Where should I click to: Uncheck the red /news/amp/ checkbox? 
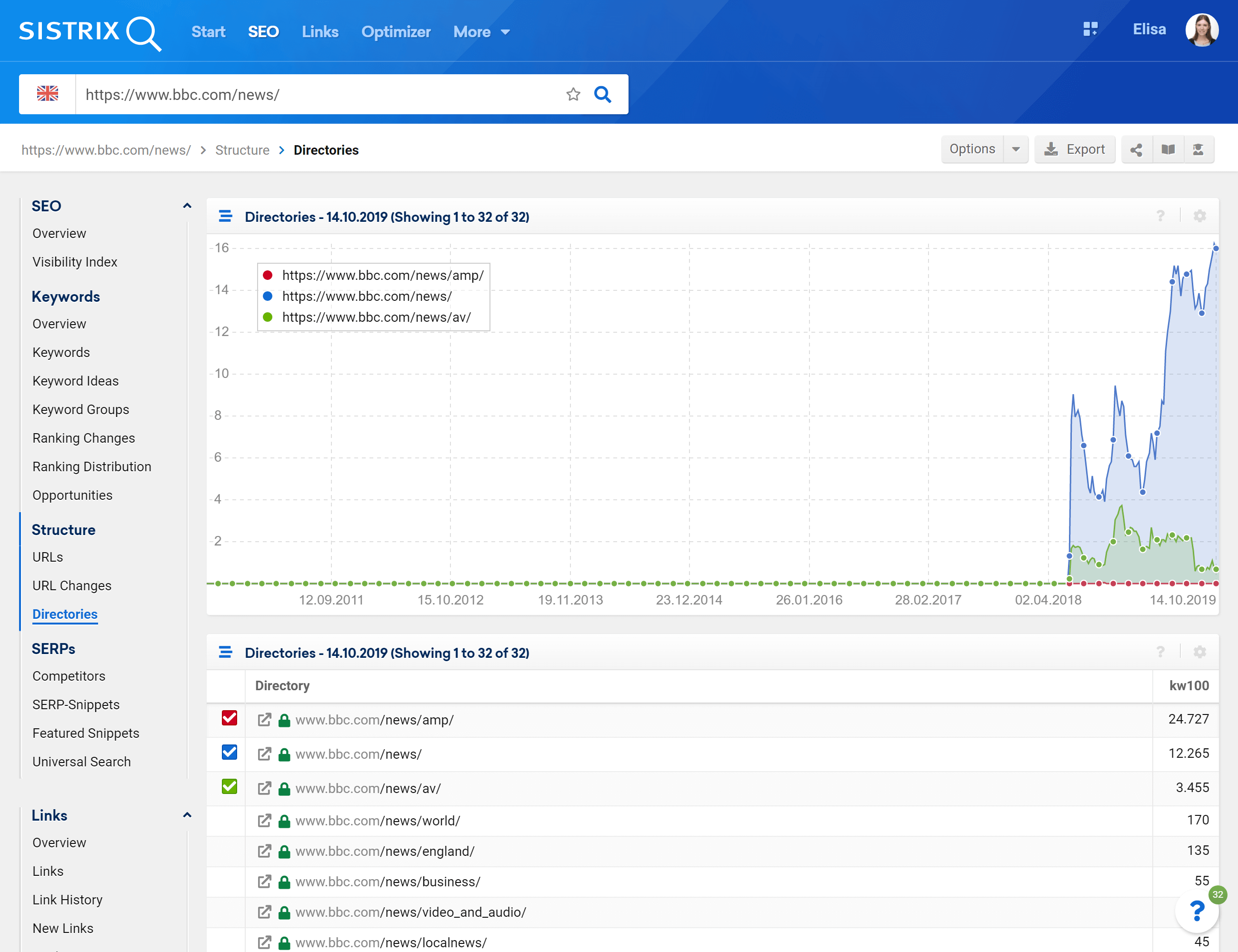[x=230, y=718]
